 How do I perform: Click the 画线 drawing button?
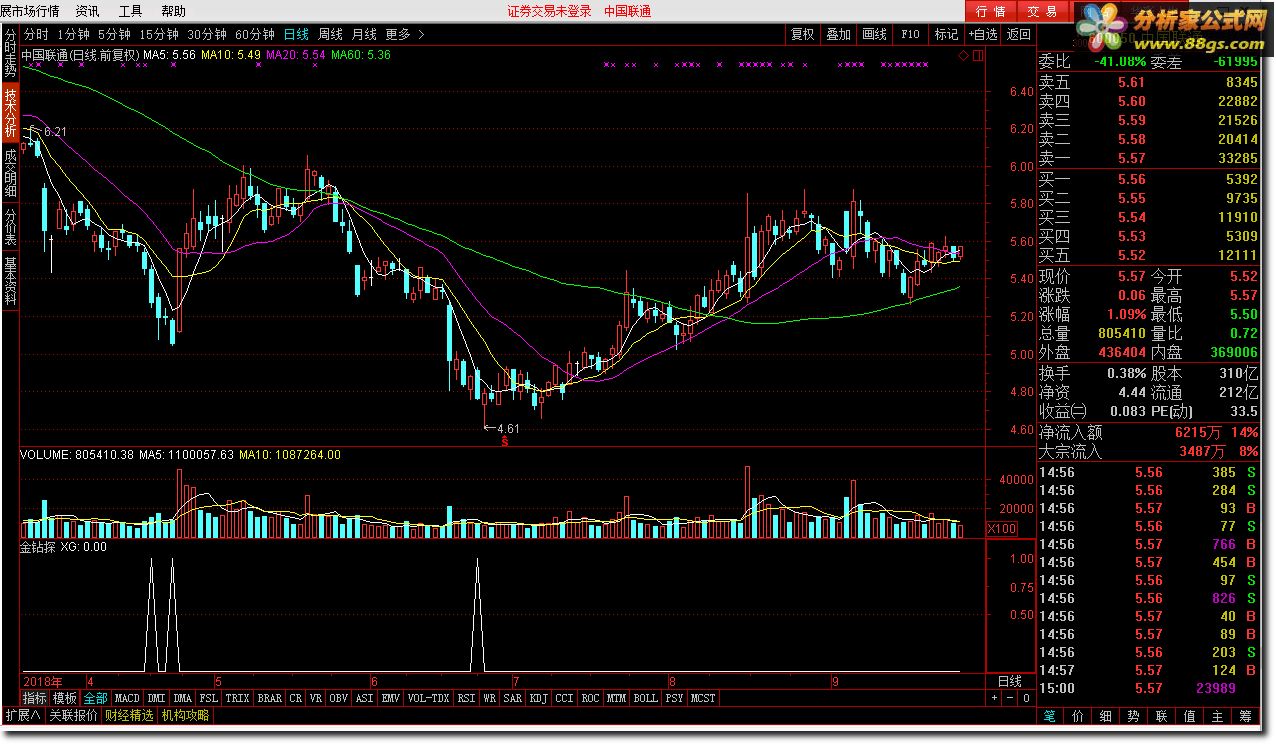[x=874, y=34]
